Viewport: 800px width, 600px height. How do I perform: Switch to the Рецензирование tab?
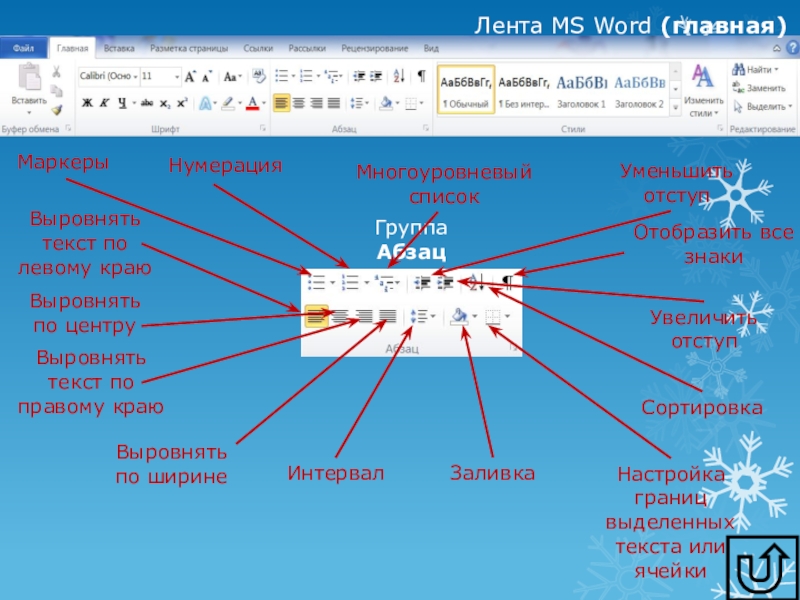pos(375,48)
